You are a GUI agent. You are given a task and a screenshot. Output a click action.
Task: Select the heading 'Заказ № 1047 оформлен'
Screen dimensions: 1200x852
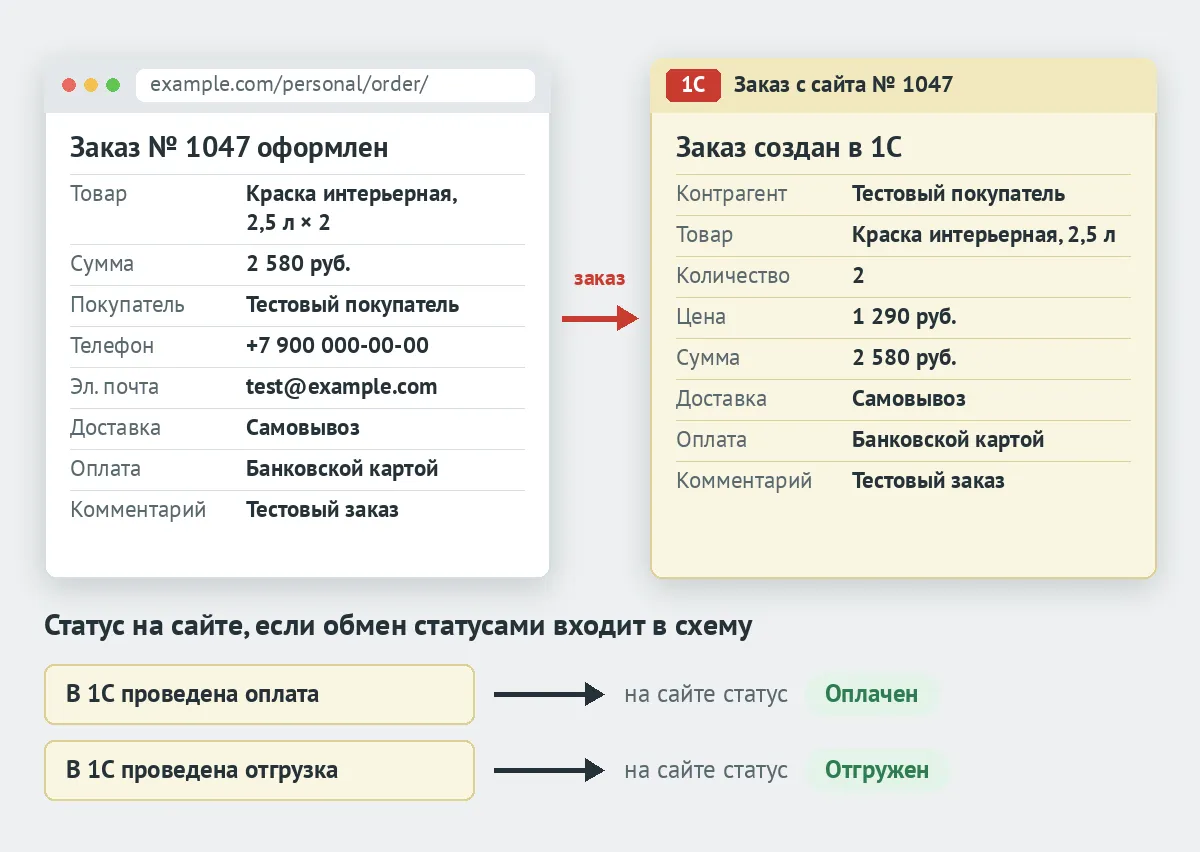pos(229,148)
